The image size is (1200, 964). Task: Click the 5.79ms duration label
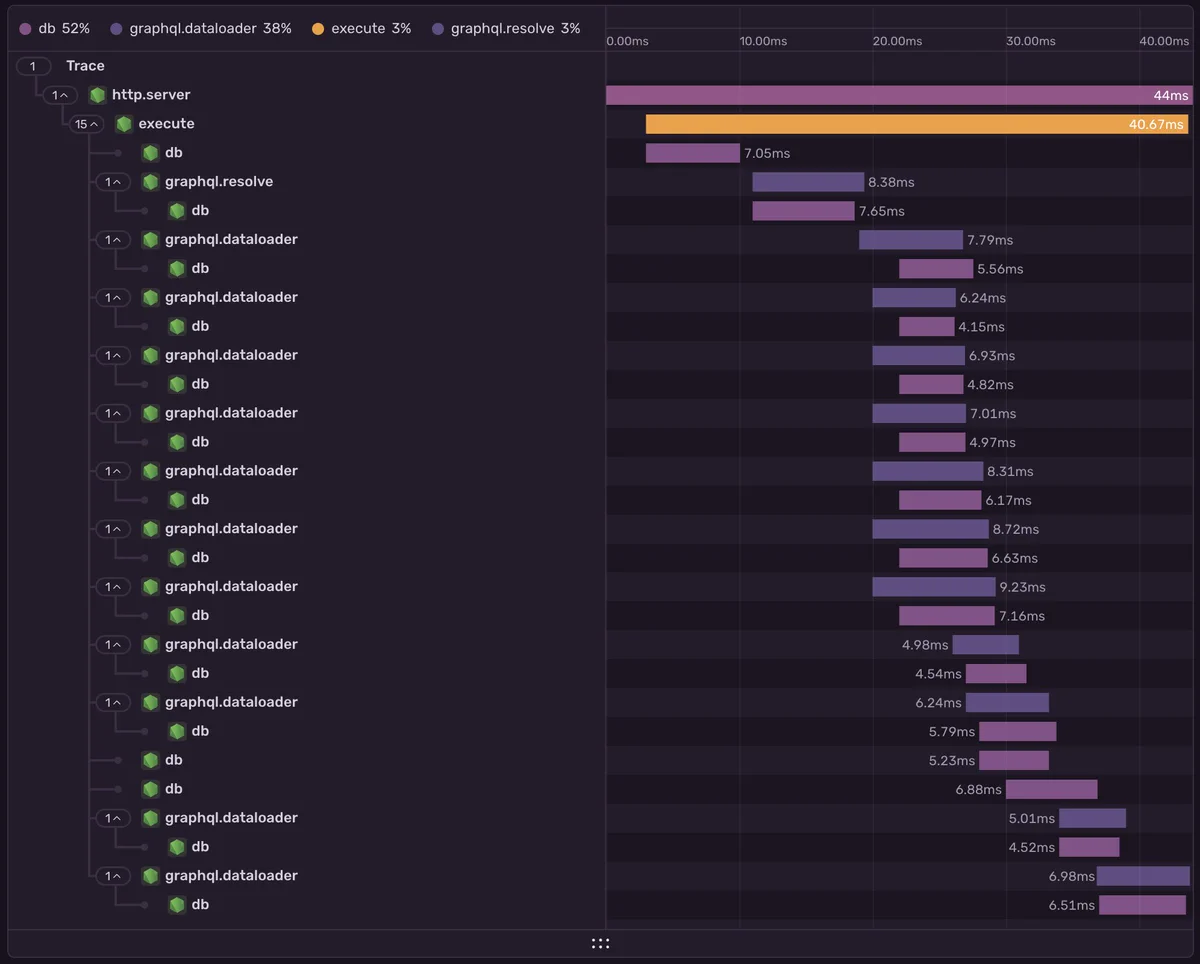tap(952, 732)
